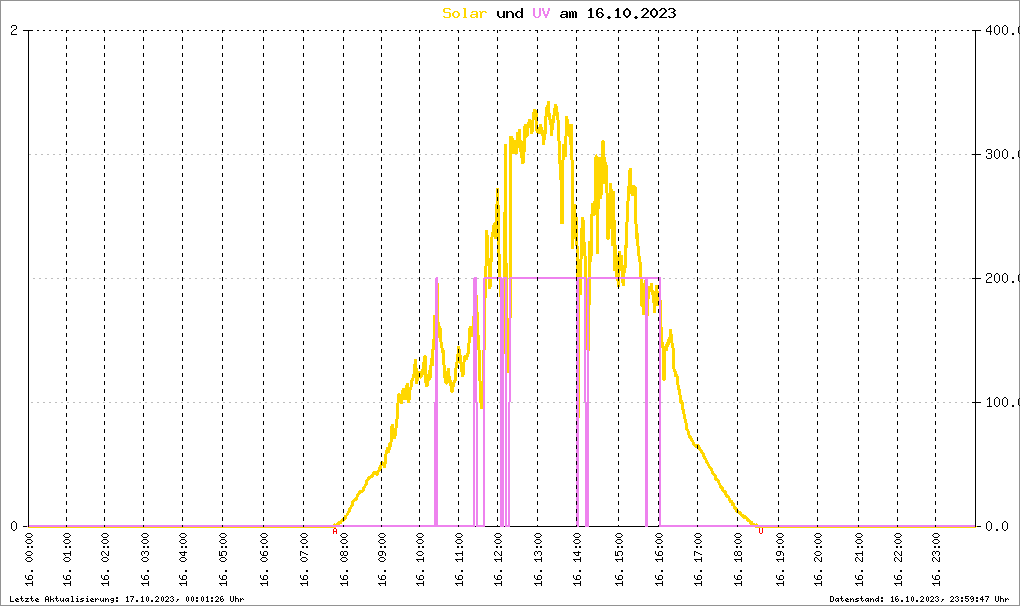Click the '16. 08:00' time axis label

344,560
